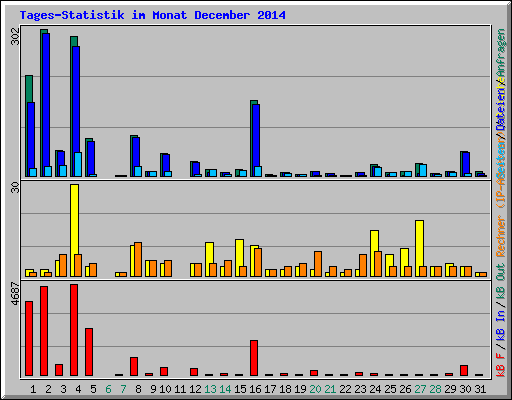
Task: Click the red "kB F" legend label
Action: click(x=501, y=365)
